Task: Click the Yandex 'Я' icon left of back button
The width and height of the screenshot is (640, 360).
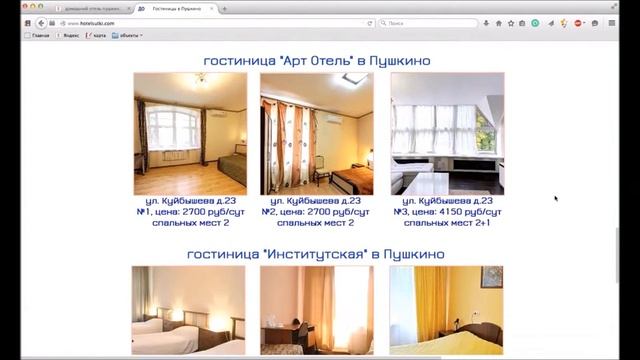Action: click(28, 23)
